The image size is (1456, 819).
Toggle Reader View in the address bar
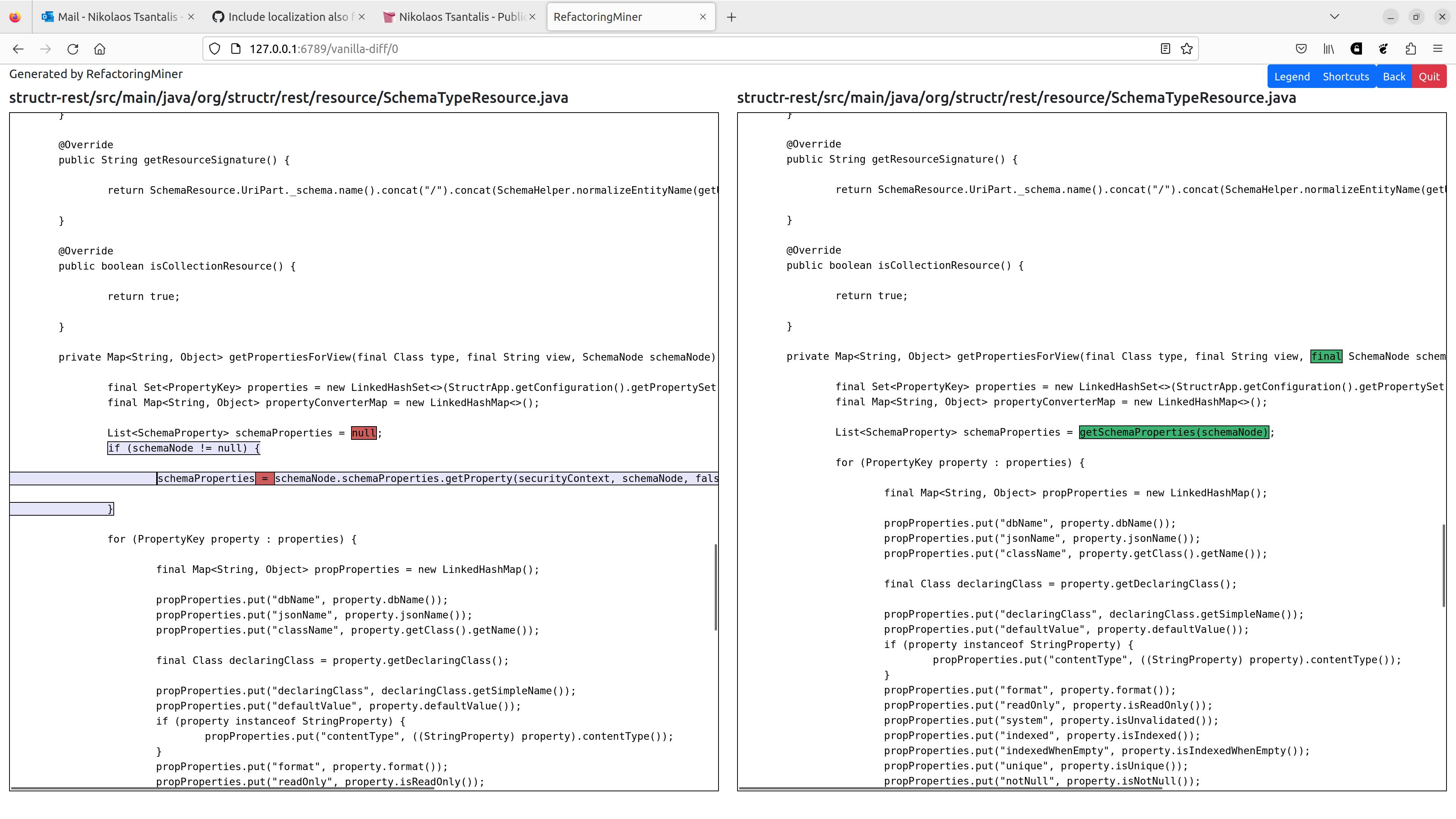click(x=1166, y=49)
